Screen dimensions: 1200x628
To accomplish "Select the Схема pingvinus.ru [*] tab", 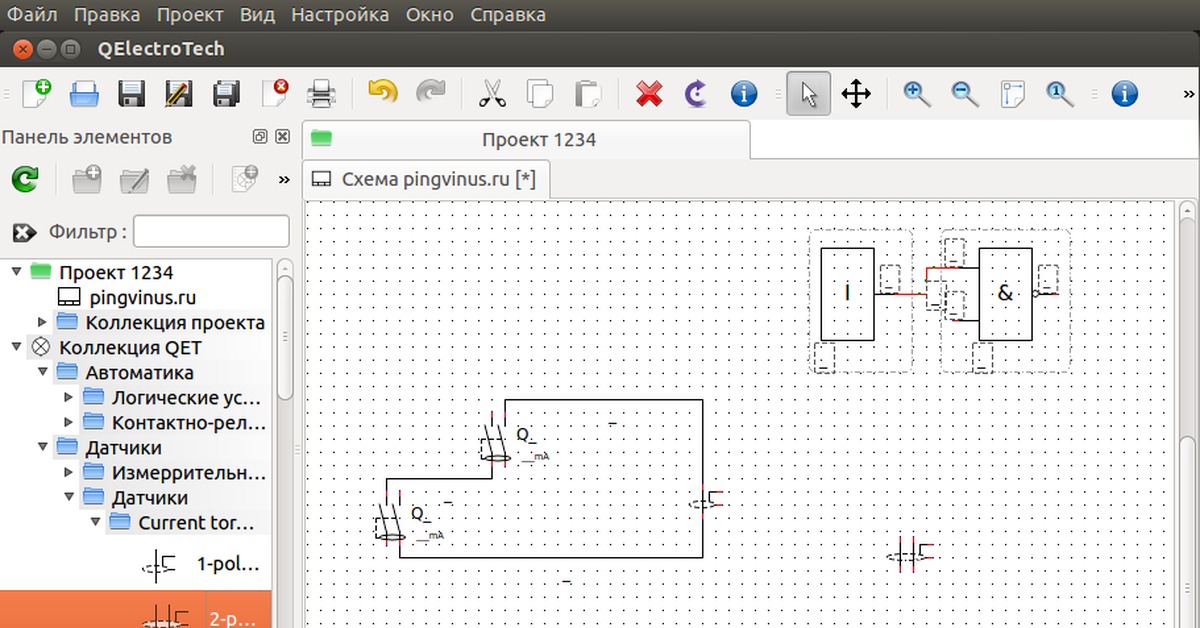I will pos(426,180).
